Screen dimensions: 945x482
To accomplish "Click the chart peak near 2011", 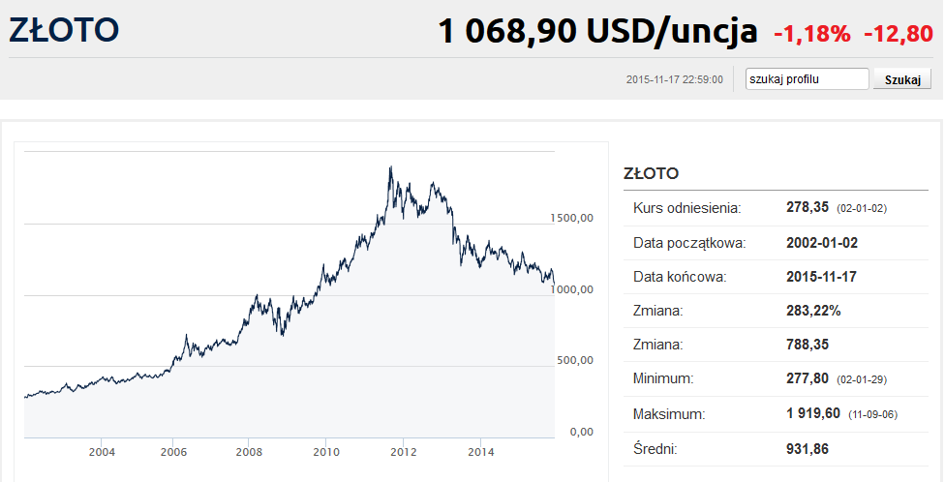I will [391, 167].
